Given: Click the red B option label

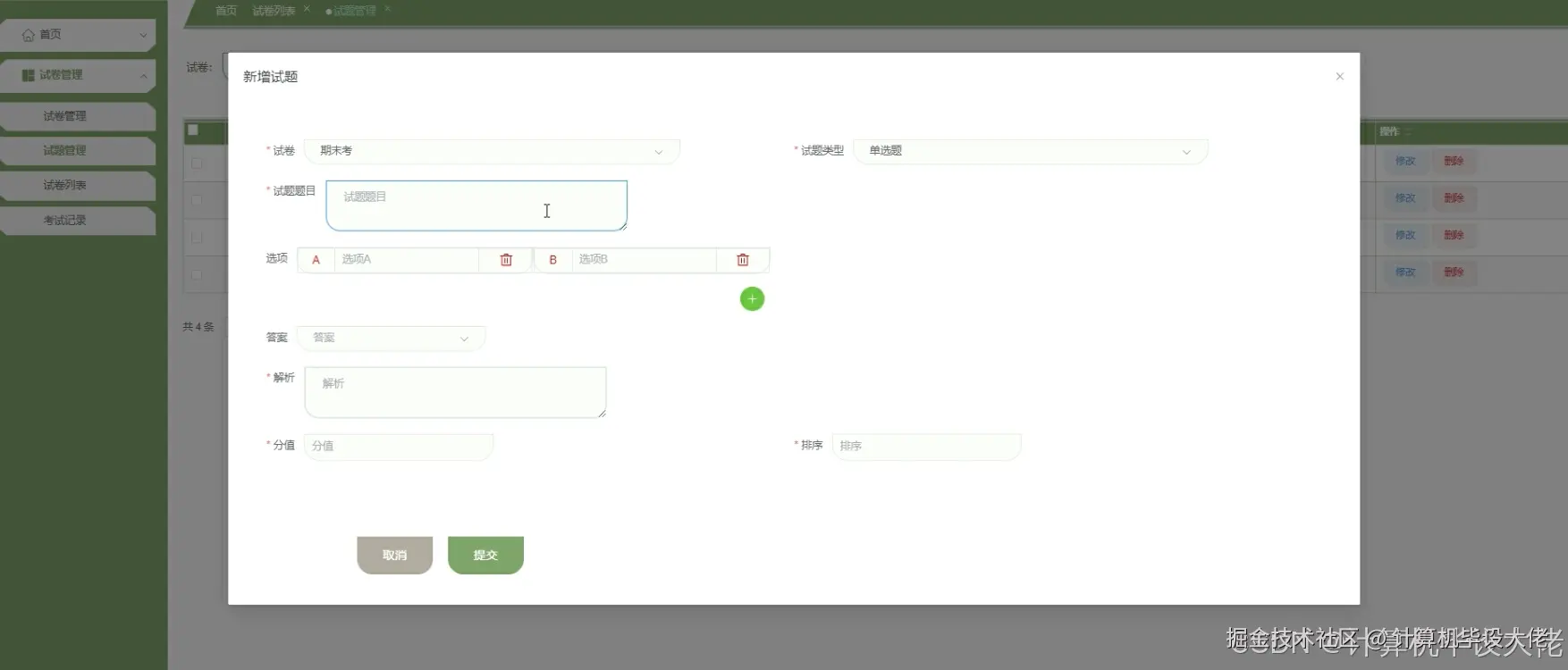Looking at the screenshot, I should click(552, 259).
